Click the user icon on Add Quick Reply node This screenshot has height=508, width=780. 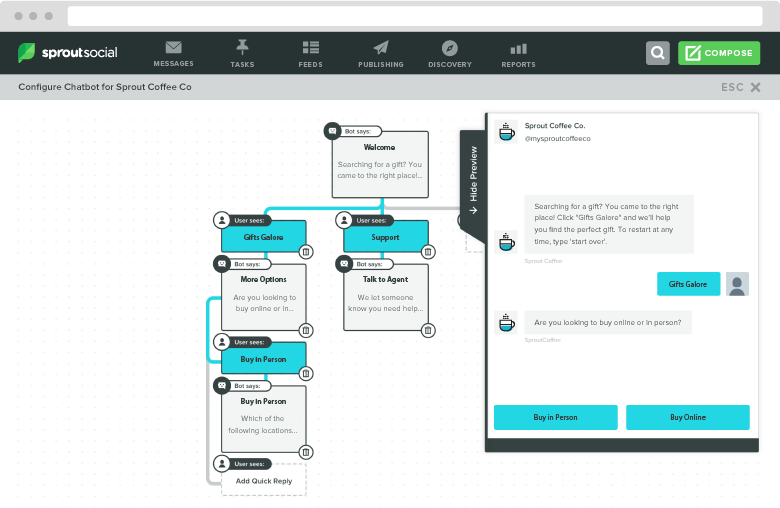pos(222,464)
